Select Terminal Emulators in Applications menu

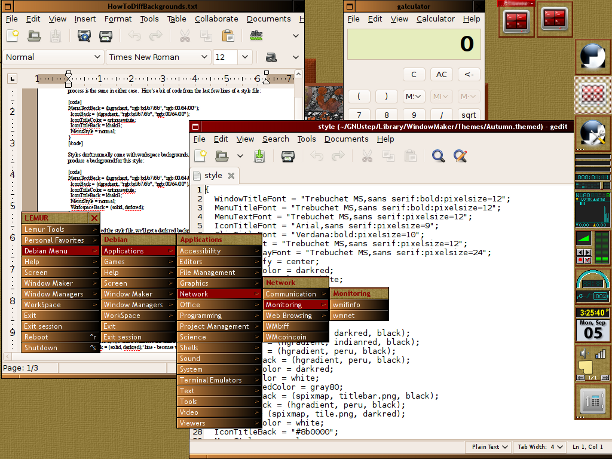point(219,380)
